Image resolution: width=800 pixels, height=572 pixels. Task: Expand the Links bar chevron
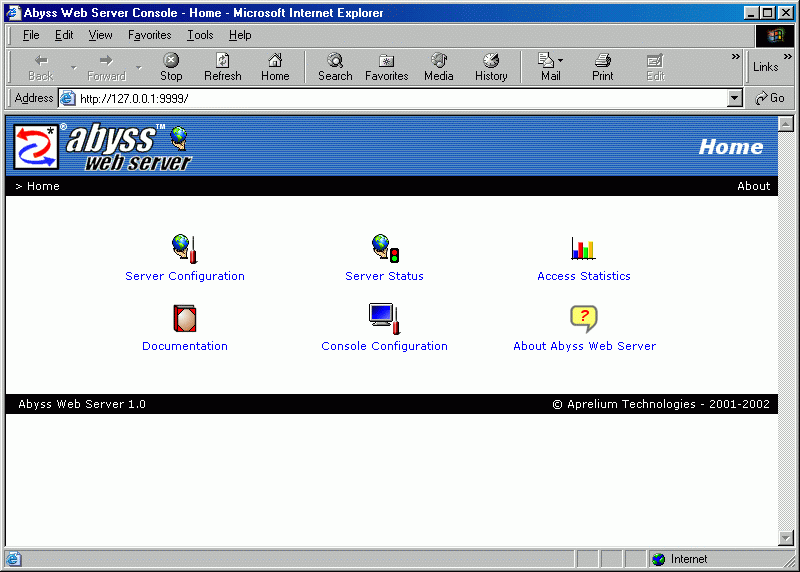(788, 56)
